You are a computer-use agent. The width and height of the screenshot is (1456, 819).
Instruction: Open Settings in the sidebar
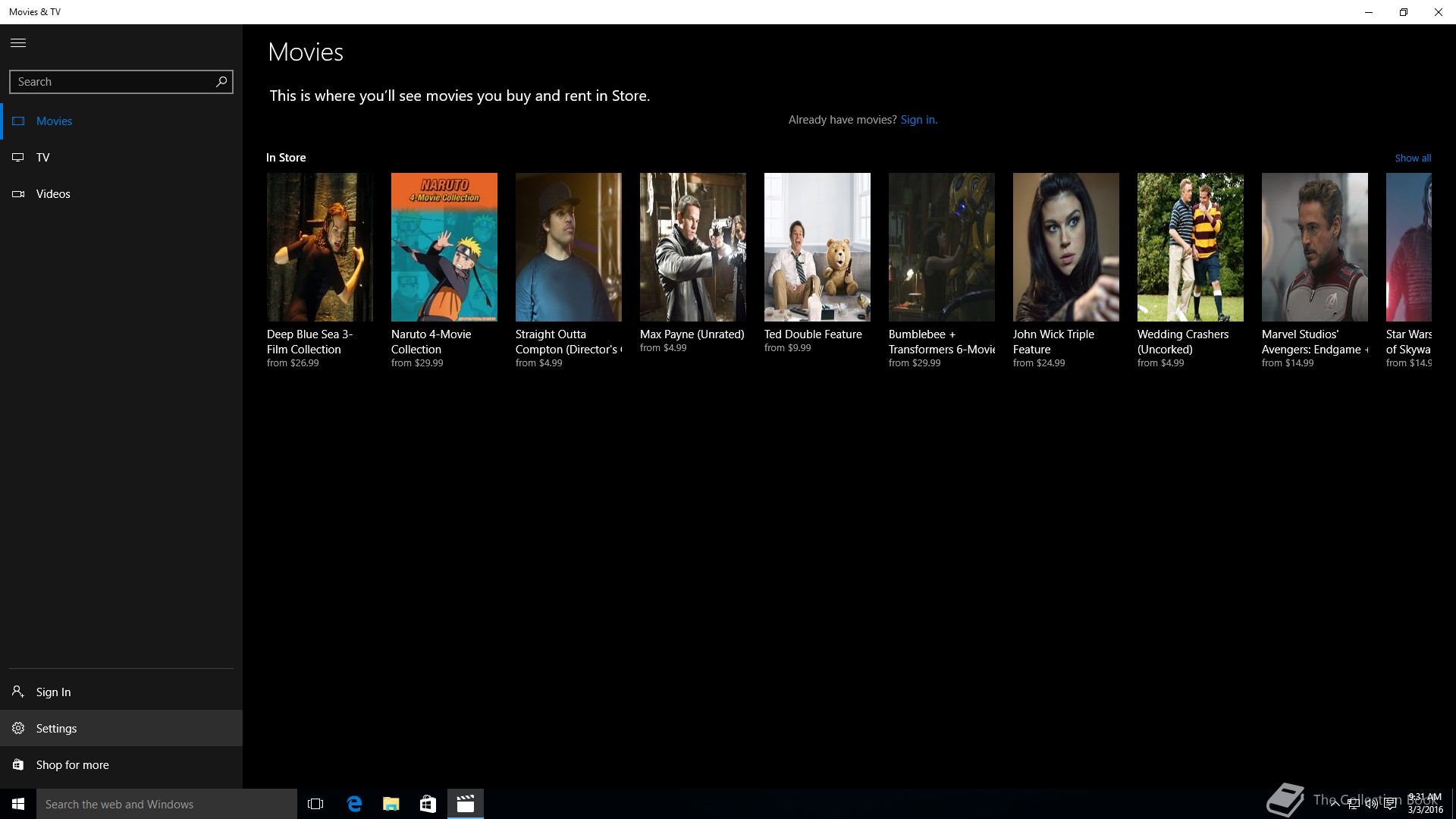point(121,728)
